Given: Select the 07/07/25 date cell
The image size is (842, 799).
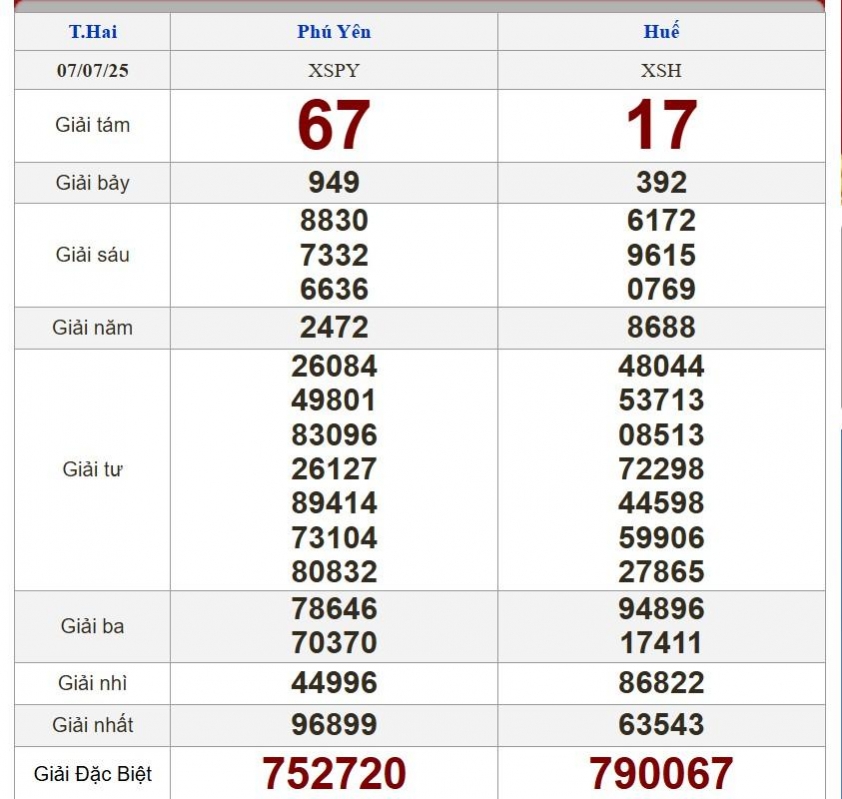Looking at the screenshot, I should pos(93,71).
